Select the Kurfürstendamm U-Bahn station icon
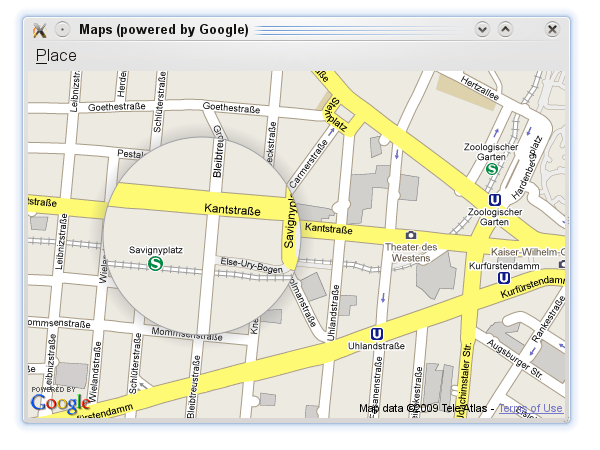 tap(504, 277)
